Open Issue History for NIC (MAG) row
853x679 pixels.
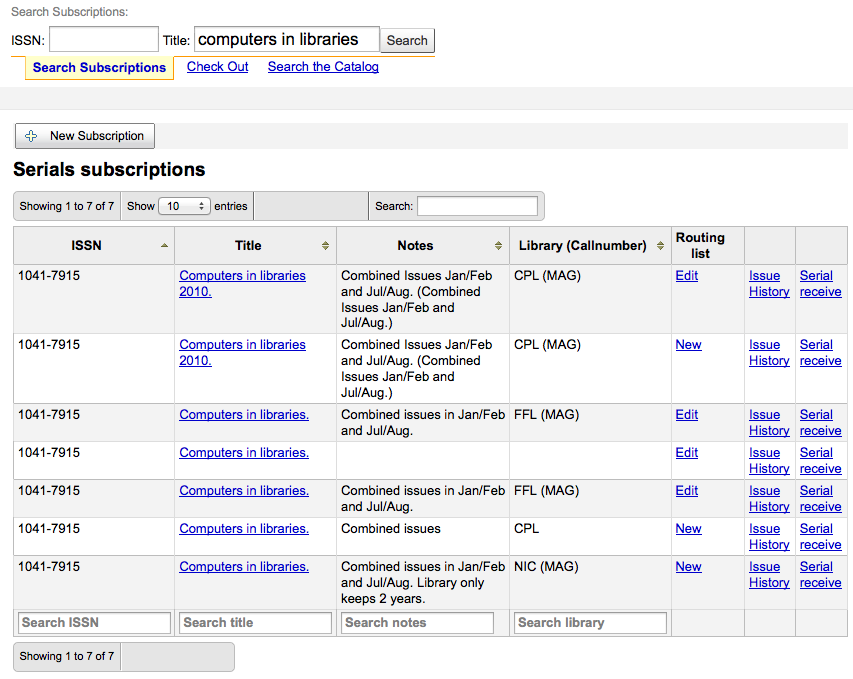click(769, 575)
